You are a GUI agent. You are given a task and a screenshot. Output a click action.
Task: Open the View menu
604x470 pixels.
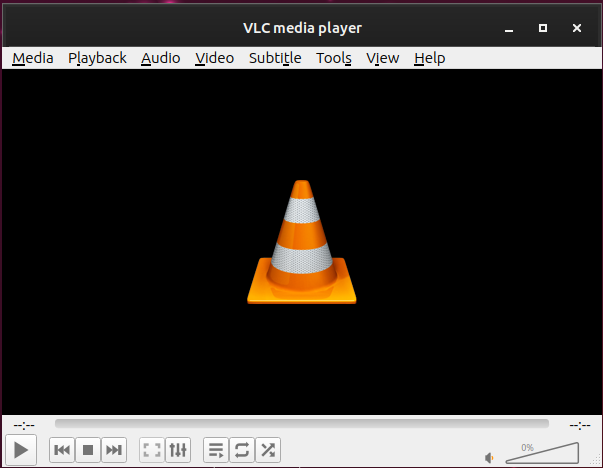[383, 58]
